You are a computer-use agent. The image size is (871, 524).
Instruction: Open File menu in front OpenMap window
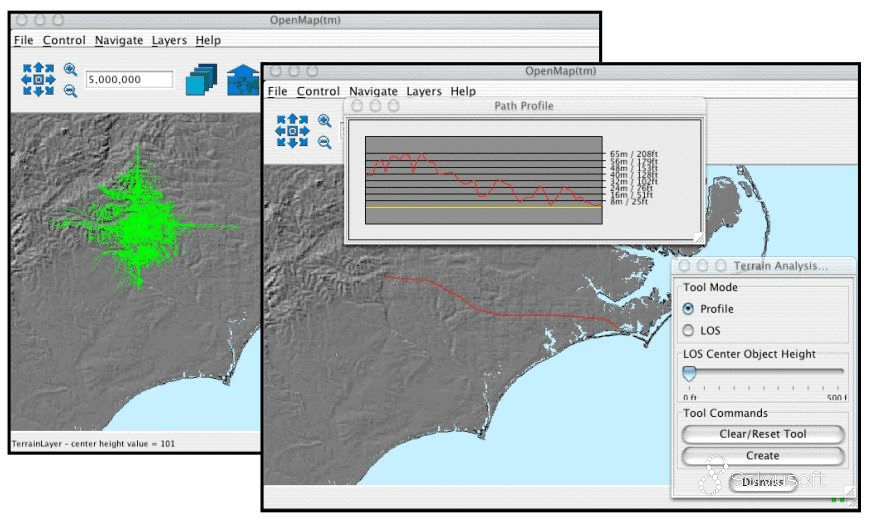pos(277,91)
